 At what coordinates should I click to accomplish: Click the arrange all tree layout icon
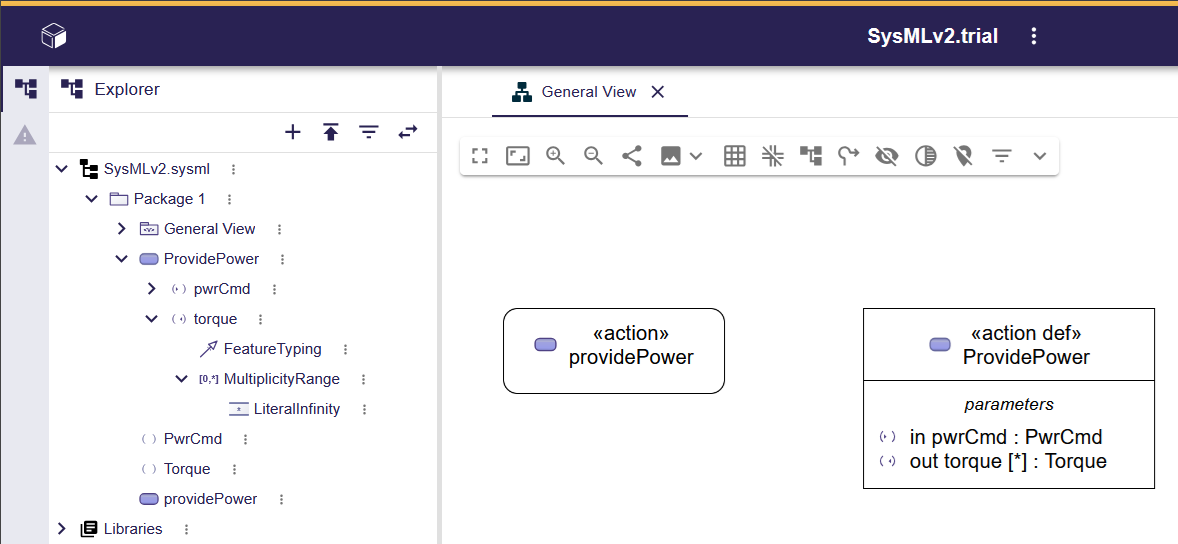pos(811,156)
